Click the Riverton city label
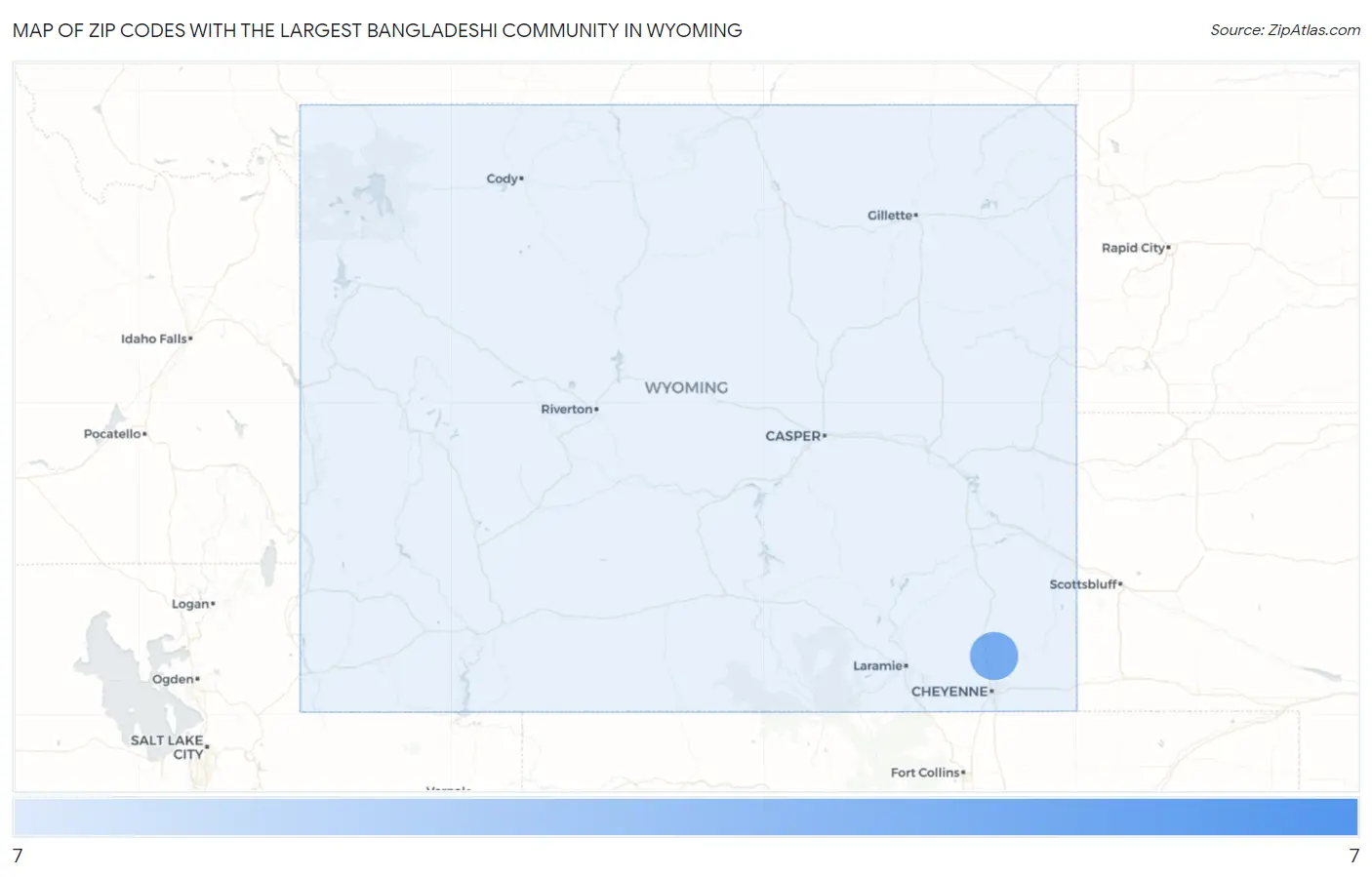1372x877 pixels. pos(569,409)
